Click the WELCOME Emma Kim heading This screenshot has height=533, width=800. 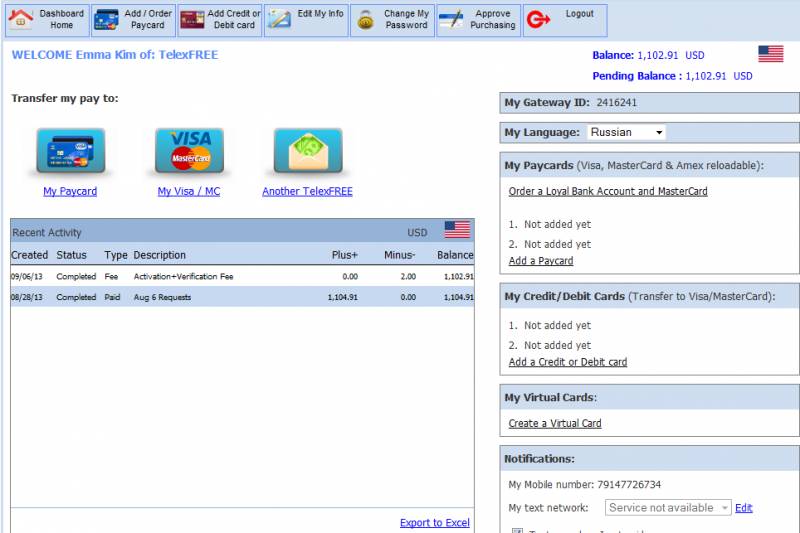tap(115, 55)
